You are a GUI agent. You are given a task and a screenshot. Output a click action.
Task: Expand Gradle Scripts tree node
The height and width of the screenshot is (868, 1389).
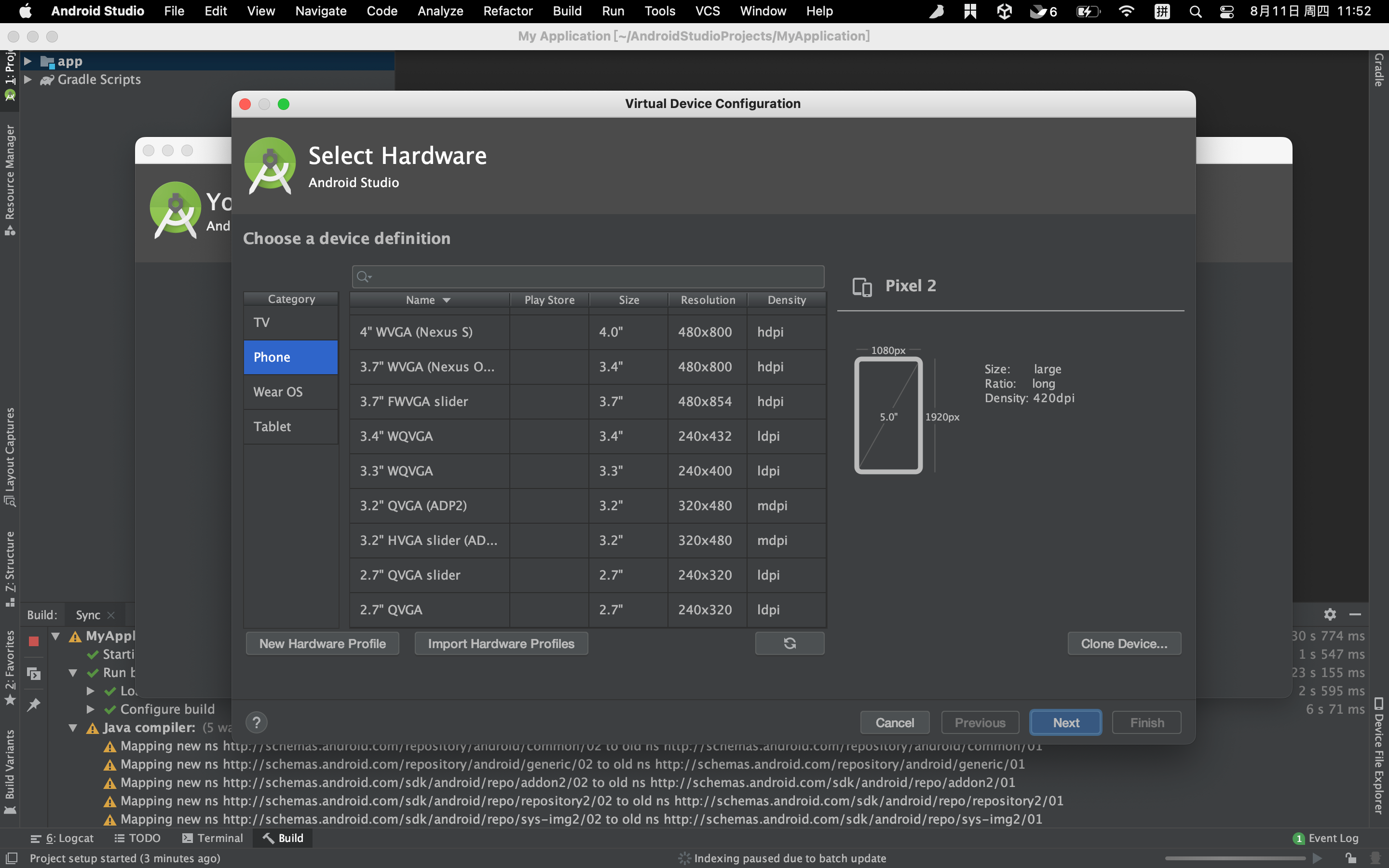[x=27, y=79]
